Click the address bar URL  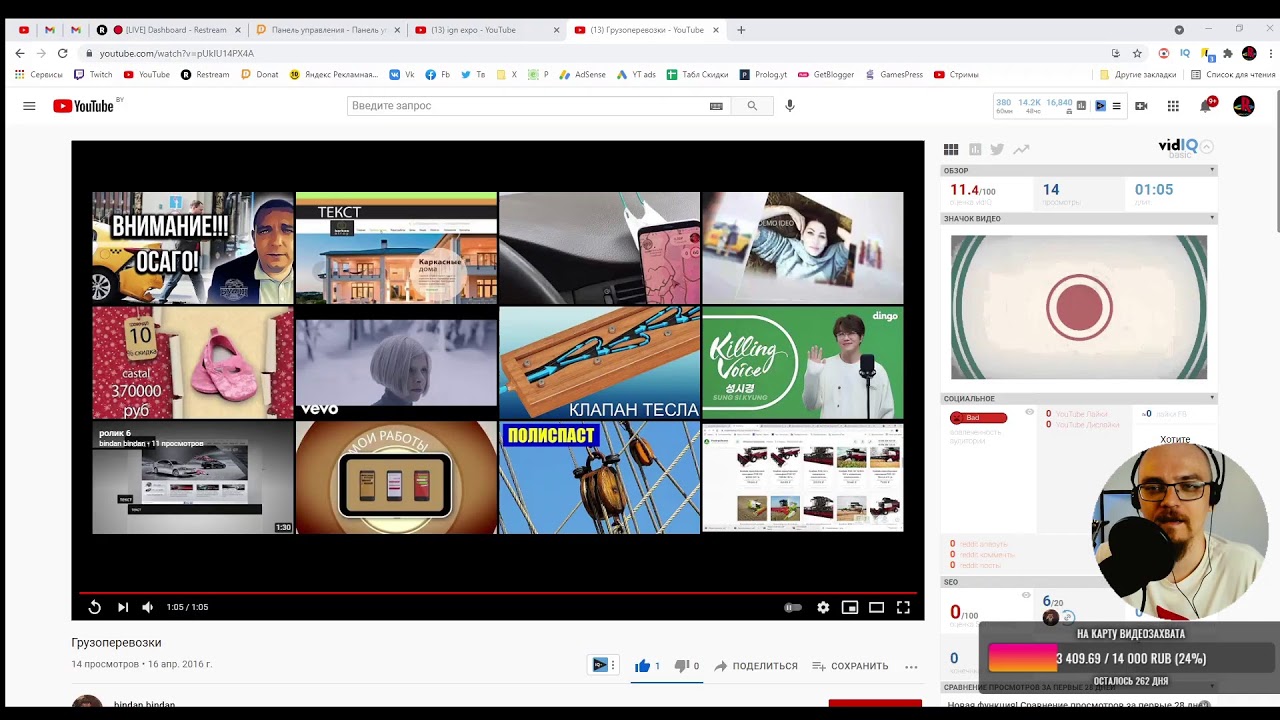pyautogui.click(x=177, y=53)
